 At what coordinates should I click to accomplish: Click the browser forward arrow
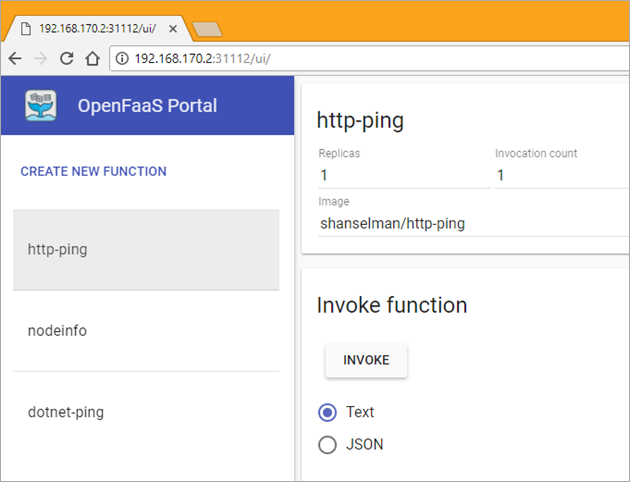41,59
